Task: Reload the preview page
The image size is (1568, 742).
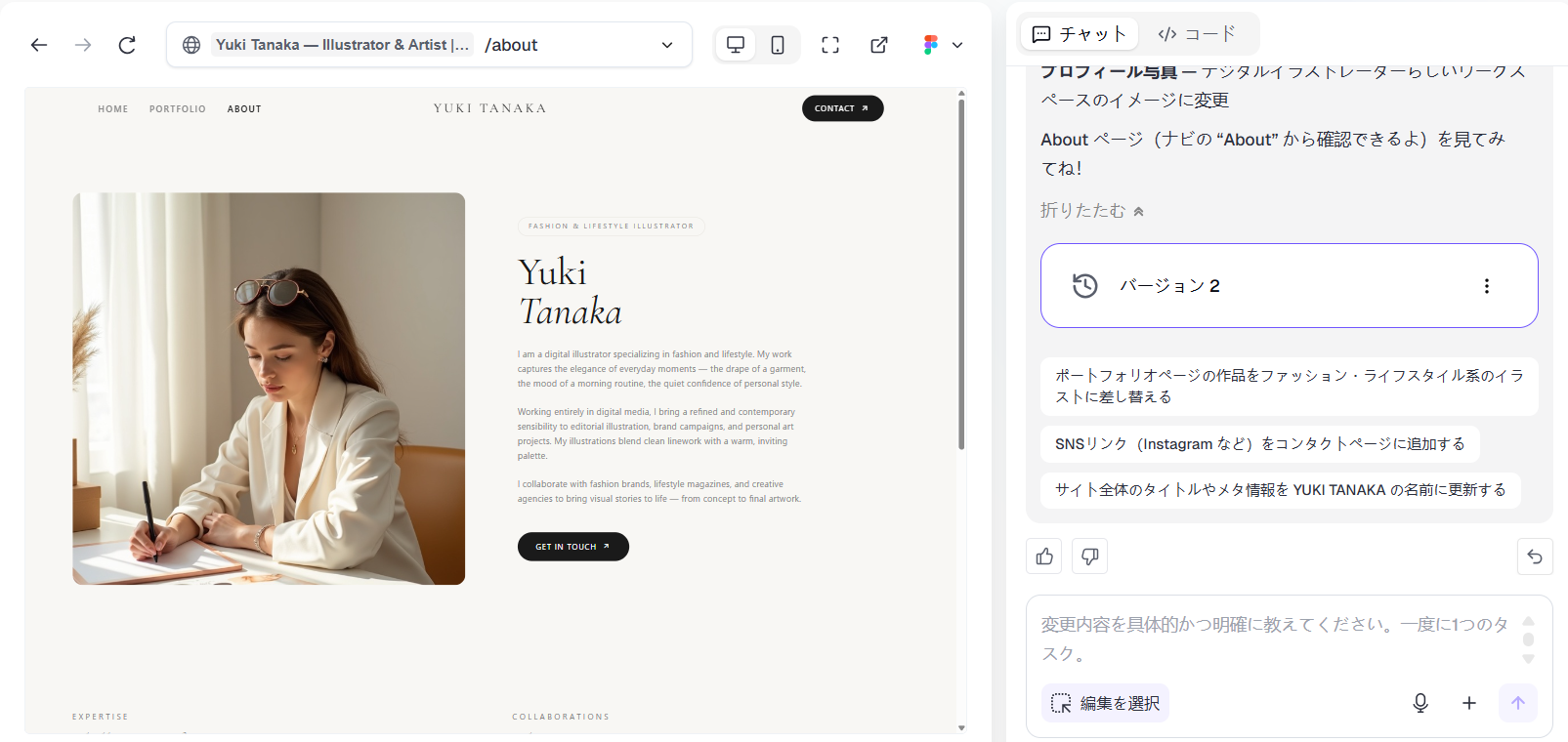Action: [127, 45]
